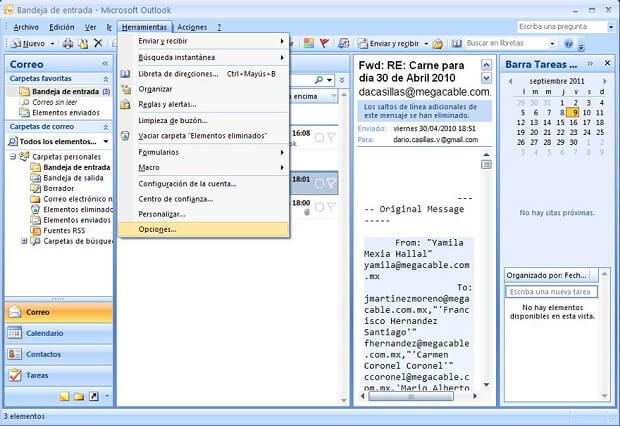Viewport: 620px width, 426px height.
Task: Click the Notes icon in the navigation pane bottom bar
Action: click(x=65, y=396)
